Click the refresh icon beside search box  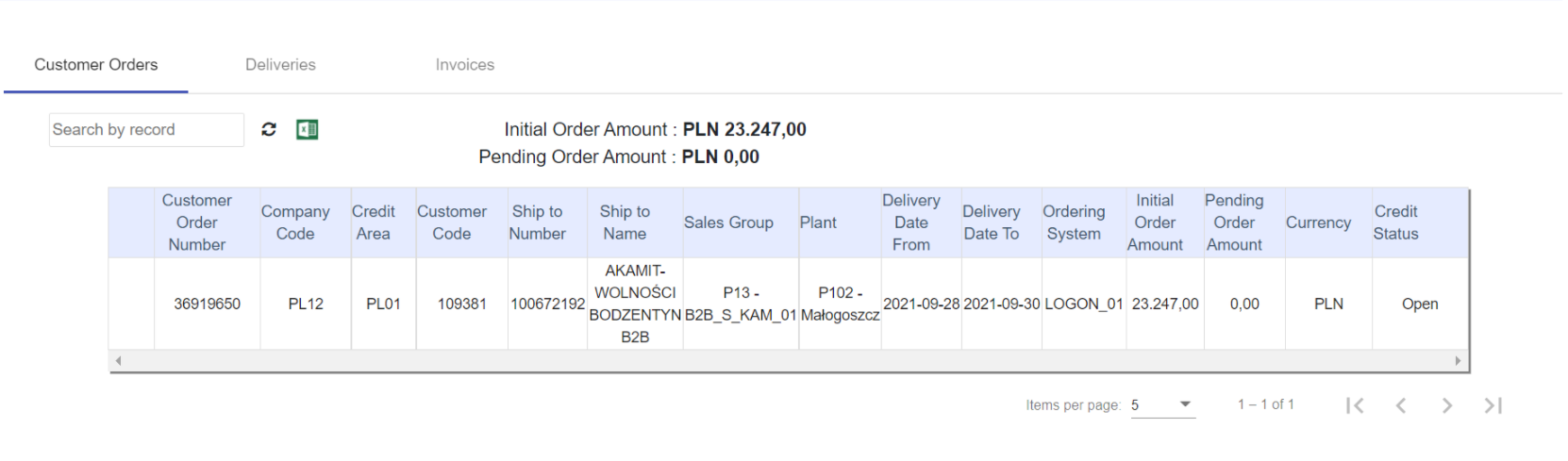269,129
